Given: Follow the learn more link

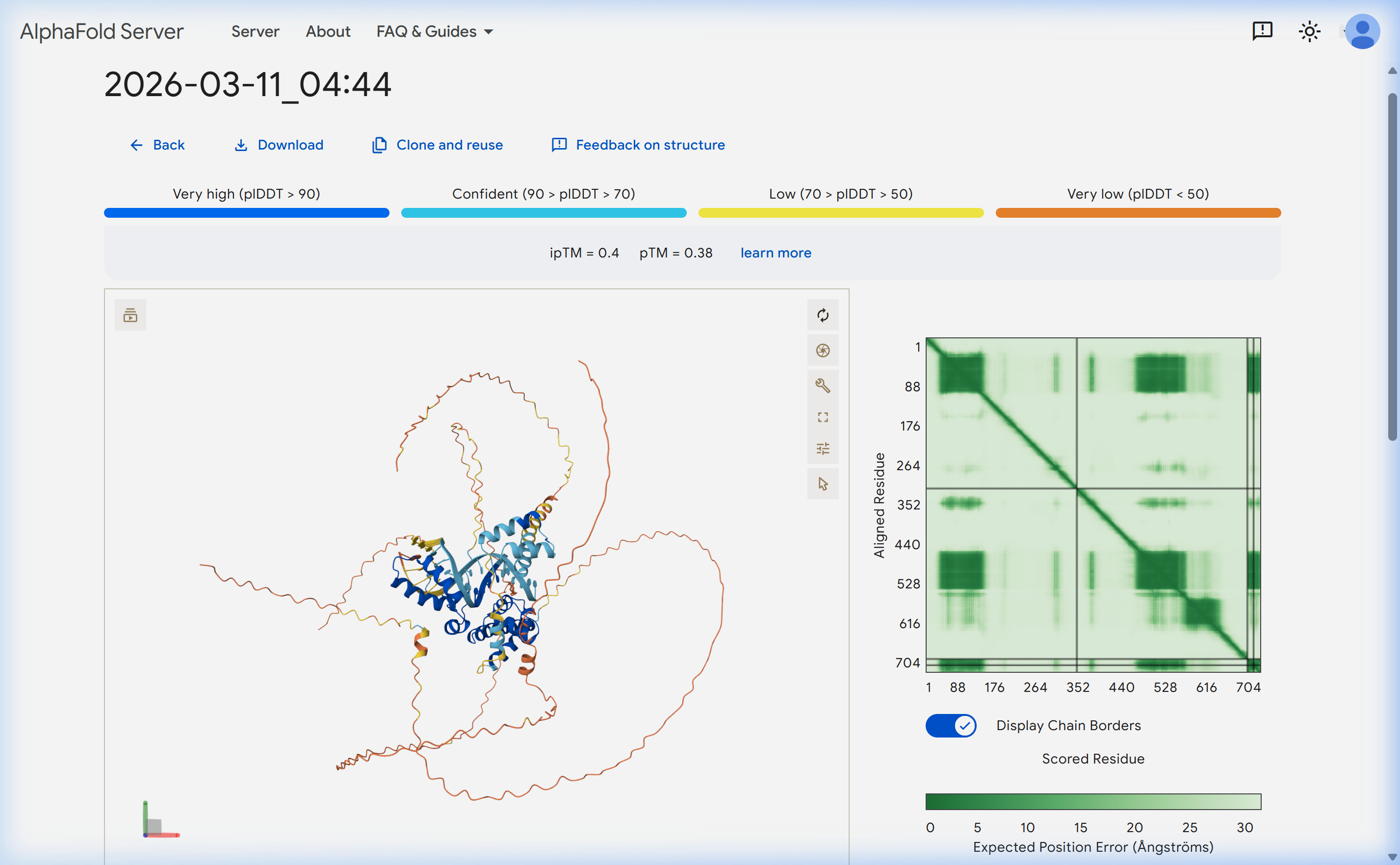Looking at the screenshot, I should click(x=775, y=253).
